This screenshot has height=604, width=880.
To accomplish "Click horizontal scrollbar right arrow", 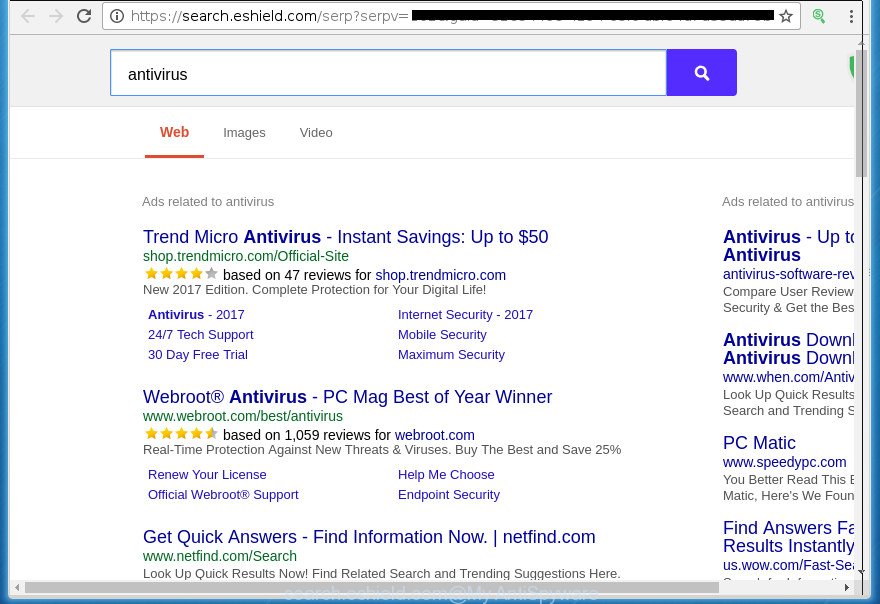I will 846,588.
